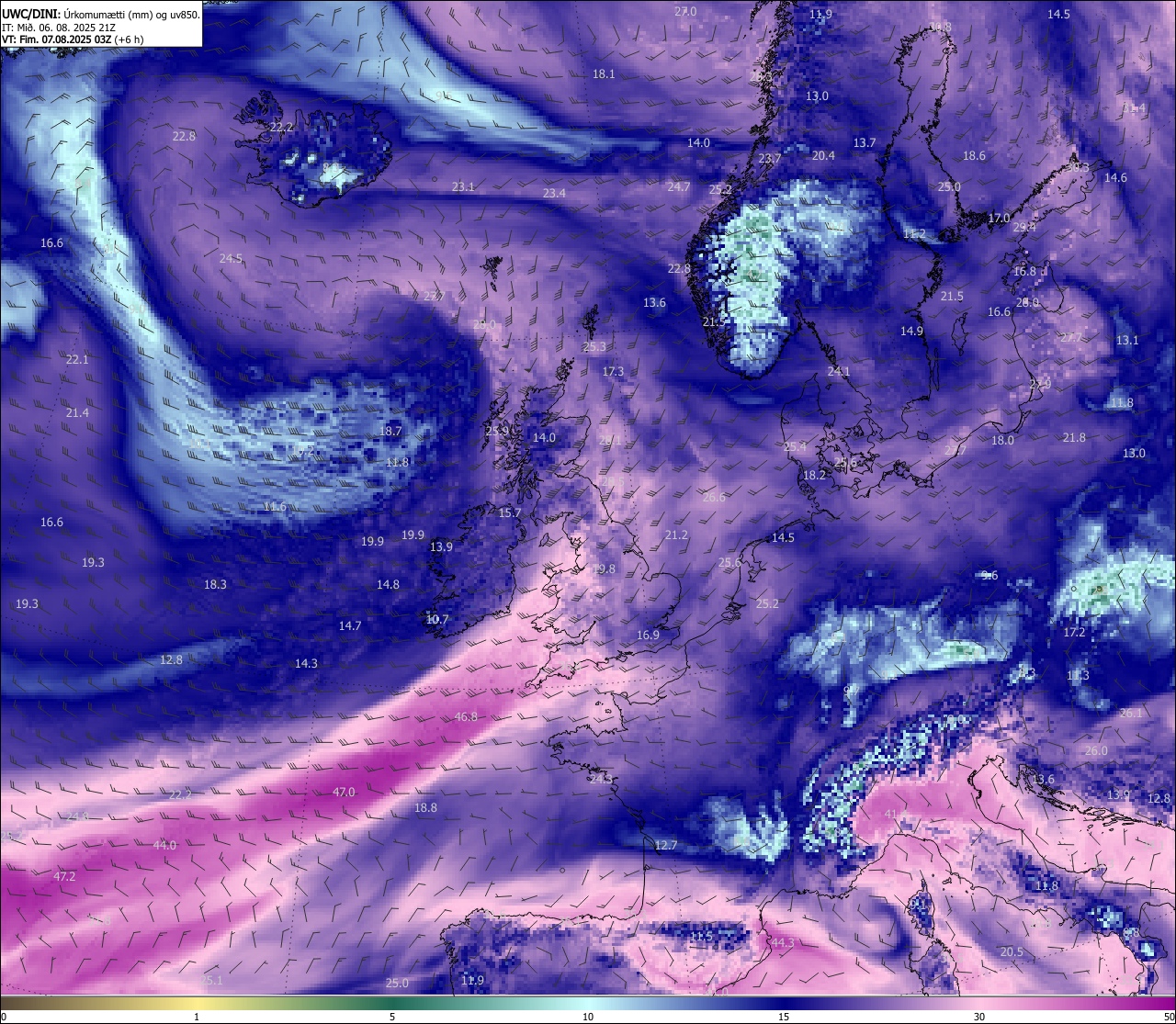Click the colorbar tick label '0'
Screen dimensions: 1176x1024
point(3,1017)
